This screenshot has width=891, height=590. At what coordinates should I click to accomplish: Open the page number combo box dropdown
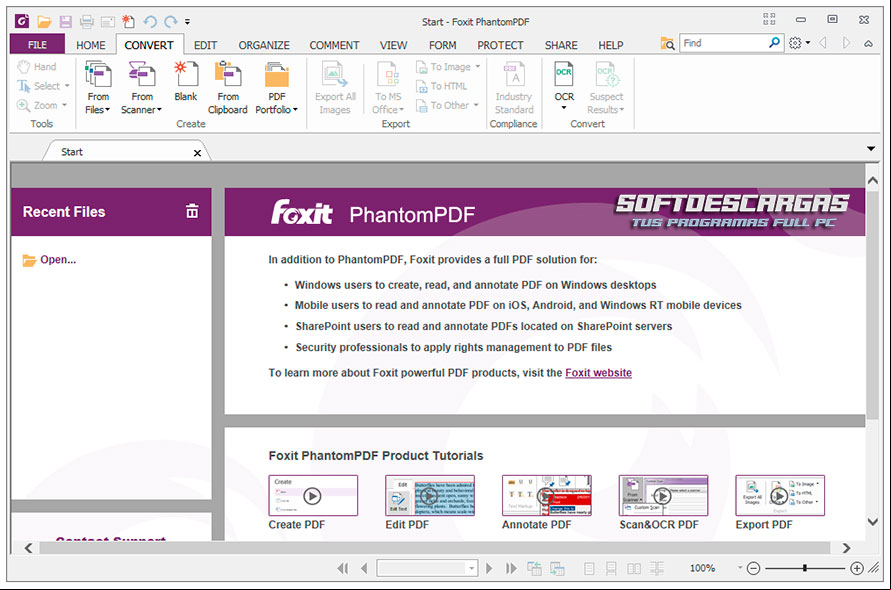tap(471, 568)
